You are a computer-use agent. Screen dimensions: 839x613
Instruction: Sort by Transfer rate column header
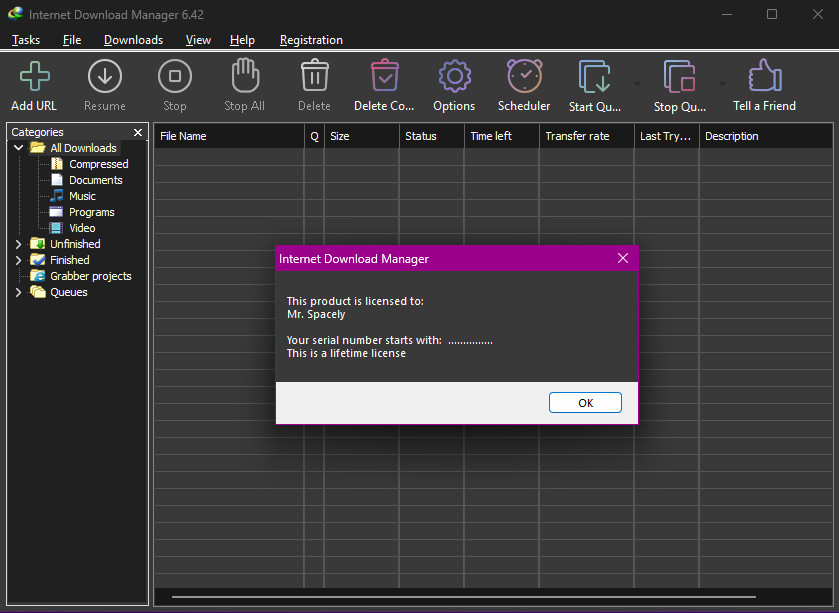586,136
